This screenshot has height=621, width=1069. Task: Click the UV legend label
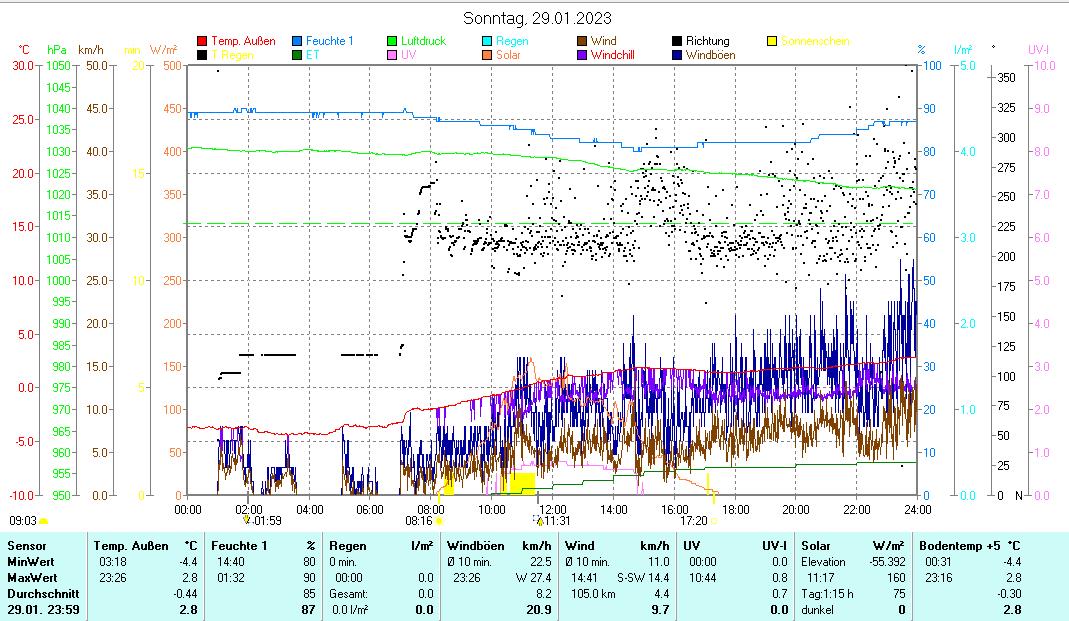[408, 55]
